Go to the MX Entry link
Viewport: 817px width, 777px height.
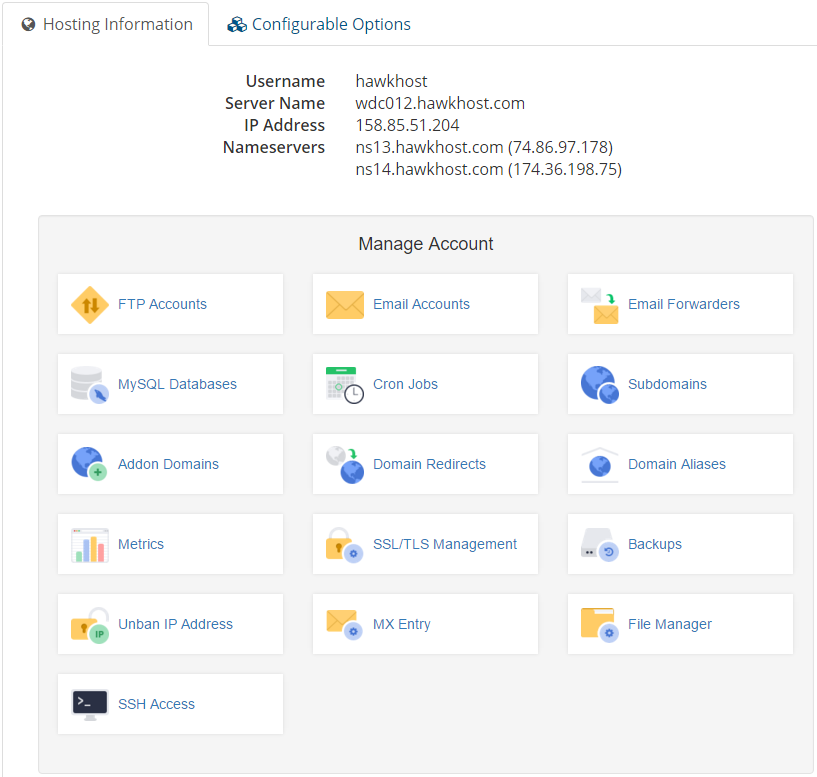401,624
